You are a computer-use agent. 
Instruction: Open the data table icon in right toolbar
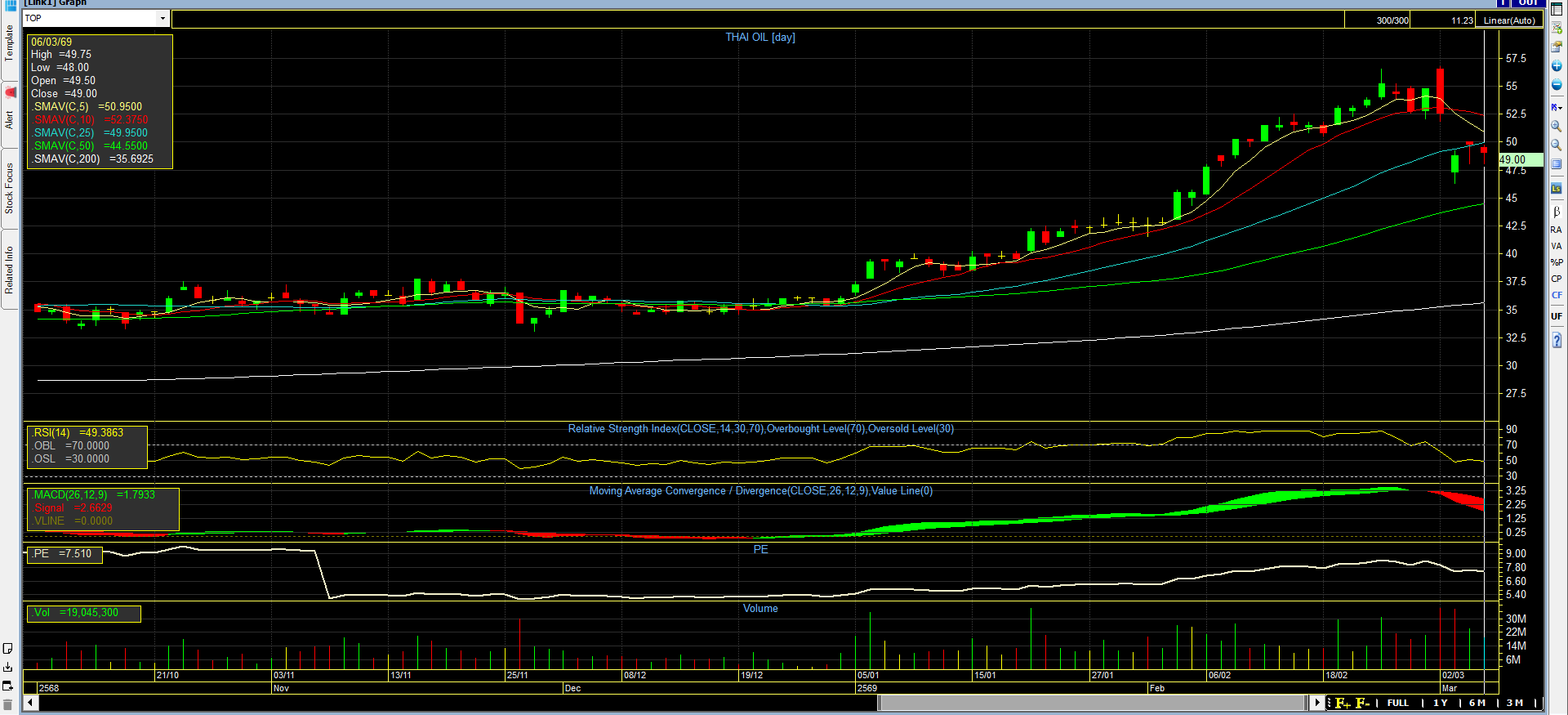pyautogui.click(x=1557, y=10)
